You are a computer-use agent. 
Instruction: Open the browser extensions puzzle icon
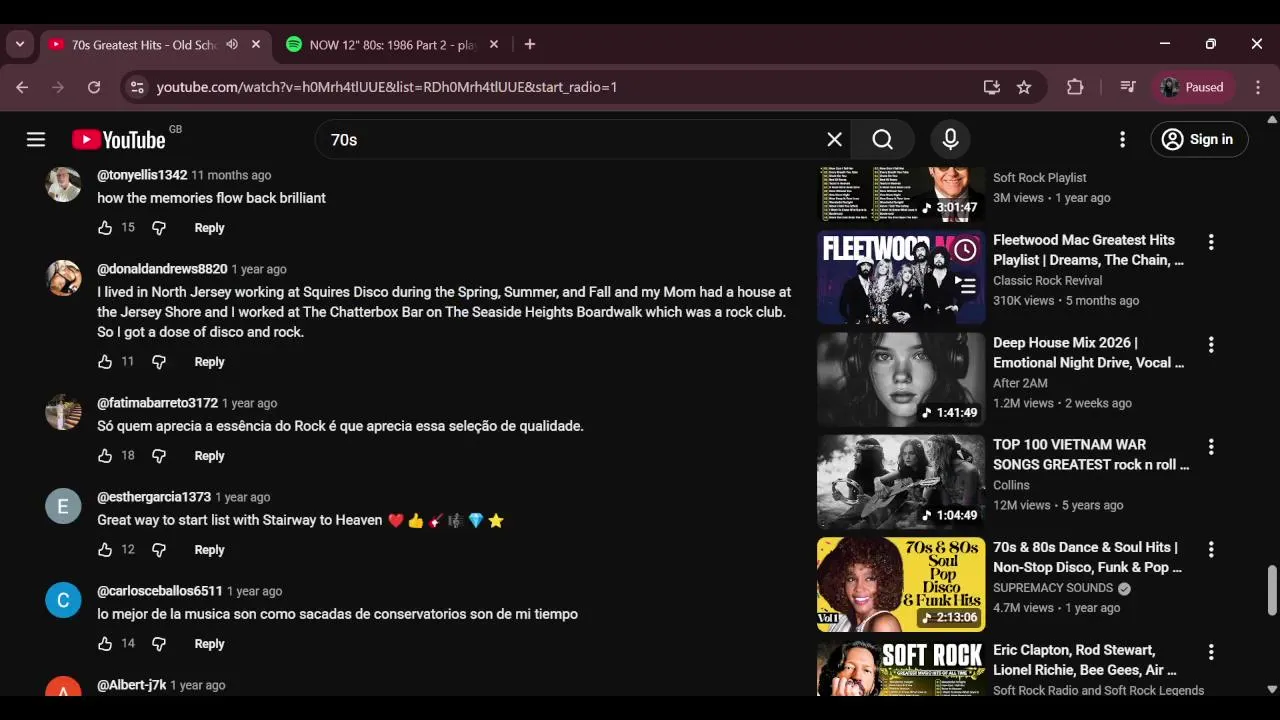[1075, 88]
